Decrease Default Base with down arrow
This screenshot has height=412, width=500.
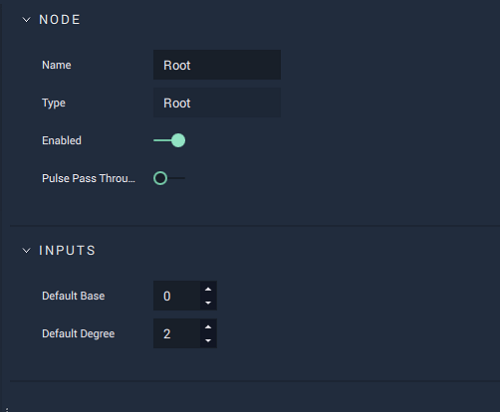(x=208, y=303)
